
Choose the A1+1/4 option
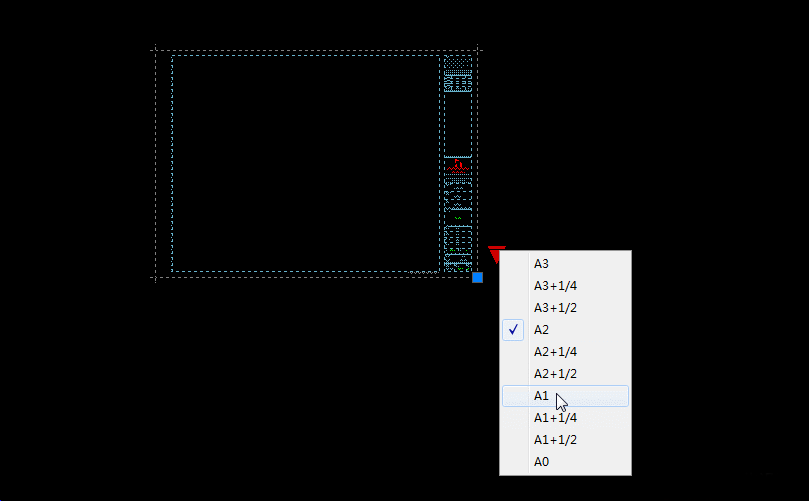pos(565,418)
